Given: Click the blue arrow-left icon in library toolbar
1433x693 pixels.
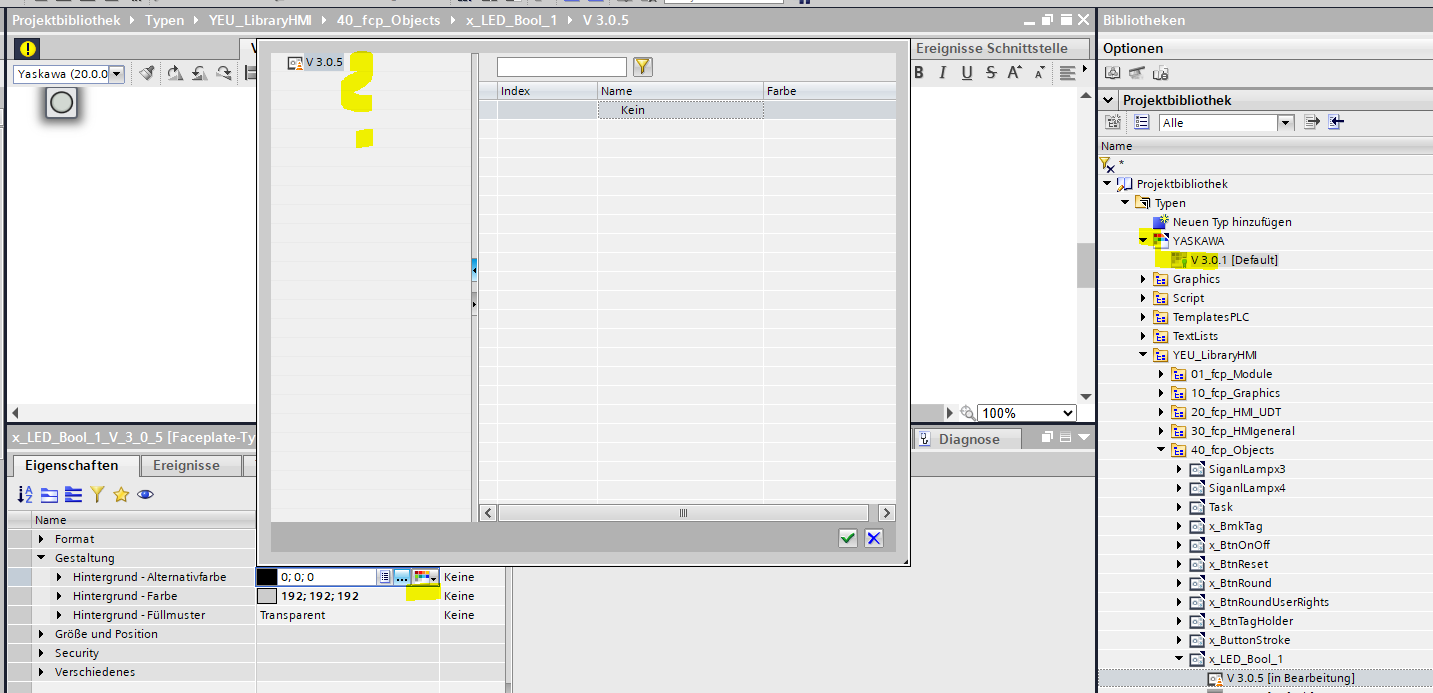Looking at the screenshot, I should coord(1336,122).
